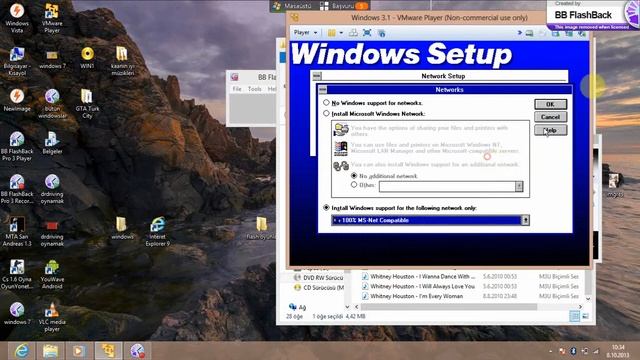Viewport: 640px width, 360px height.
Task: Open the 'windows' folder on desktop
Action: click(122, 228)
